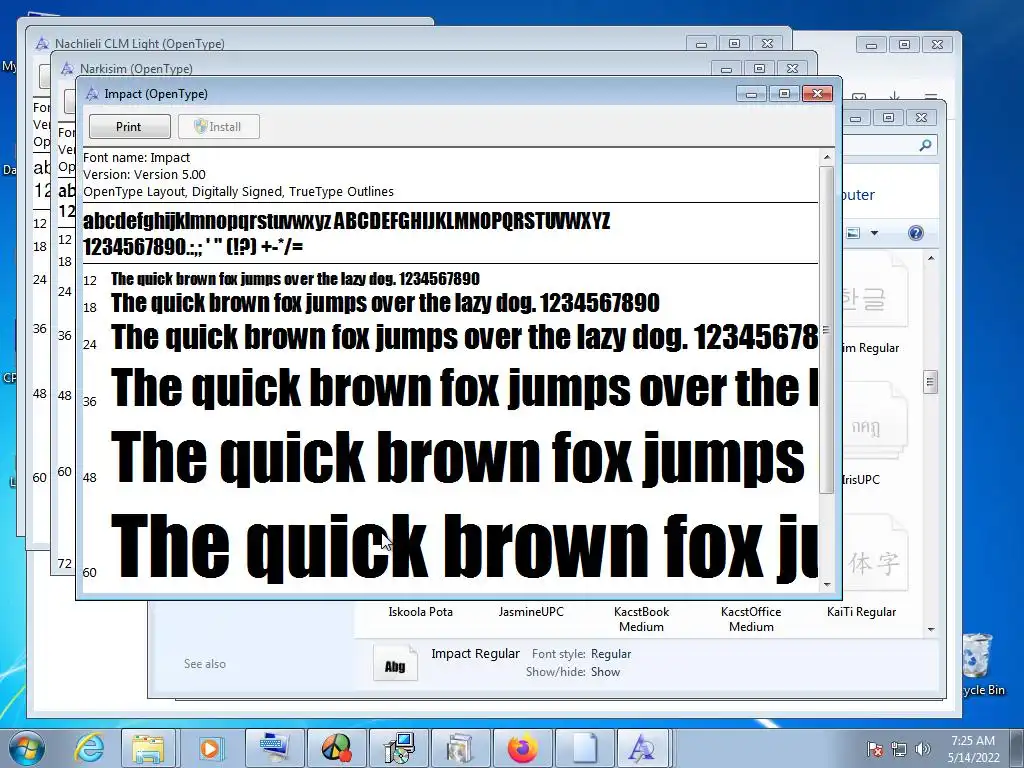1024x768 pixels.
Task: Select the Iskoola Pota font item
Action: (x=421, y=612)
